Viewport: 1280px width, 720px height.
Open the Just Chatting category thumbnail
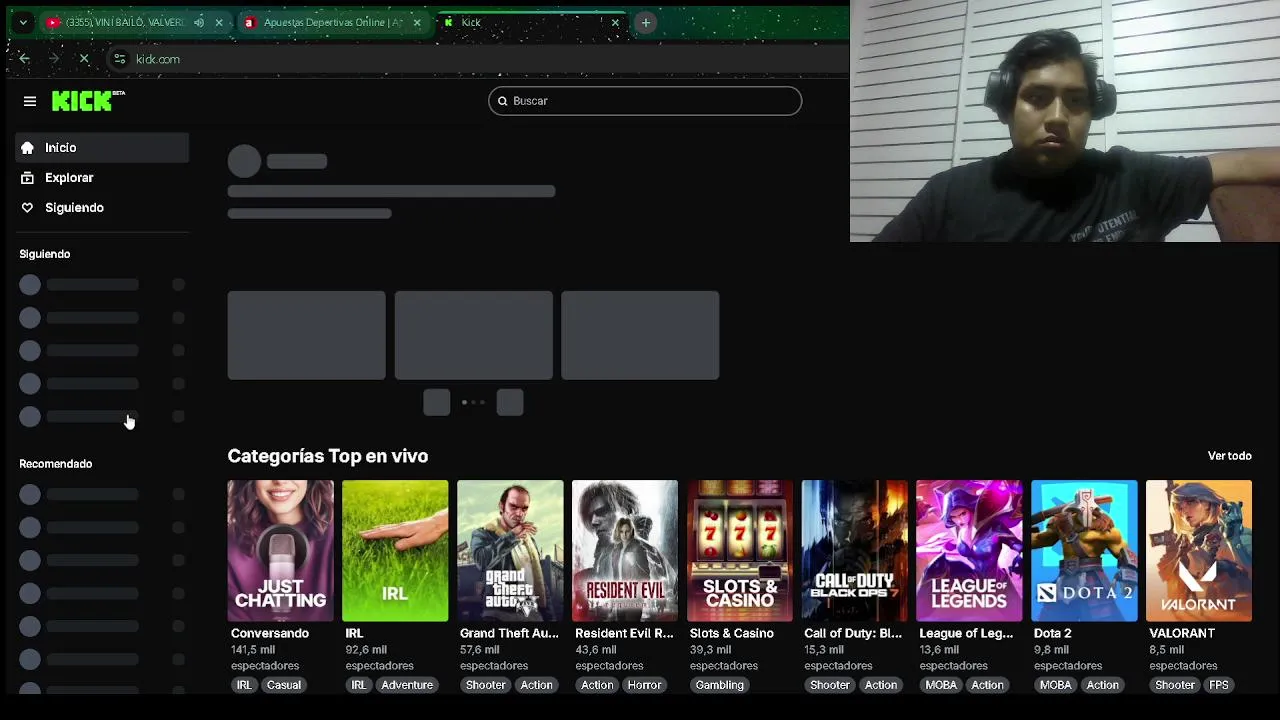(280, 551)
